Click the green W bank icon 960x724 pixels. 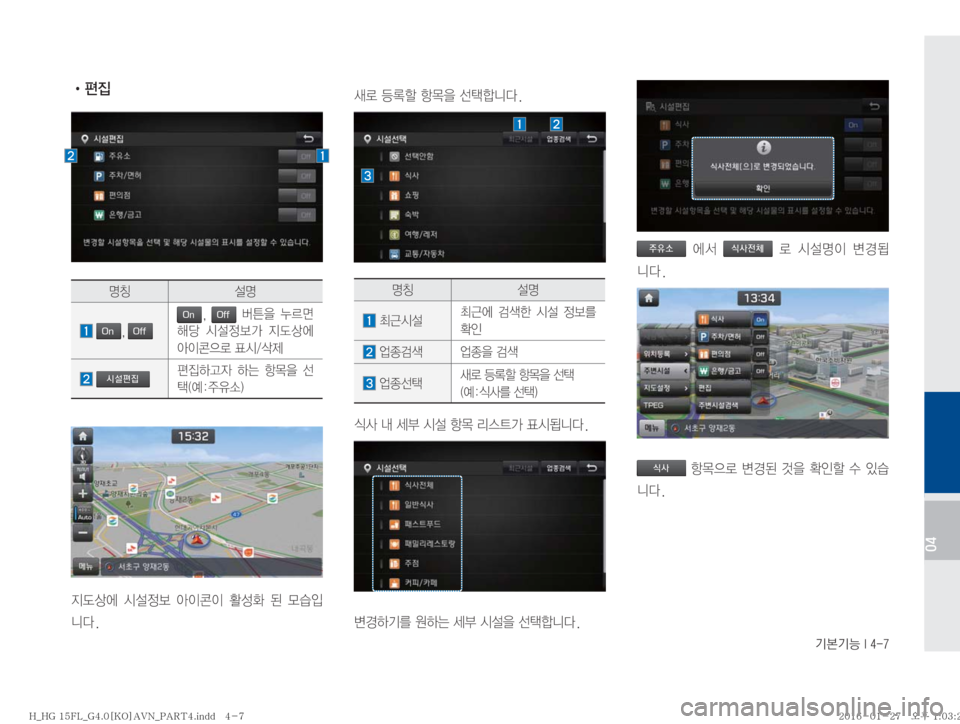click(98, 213)
